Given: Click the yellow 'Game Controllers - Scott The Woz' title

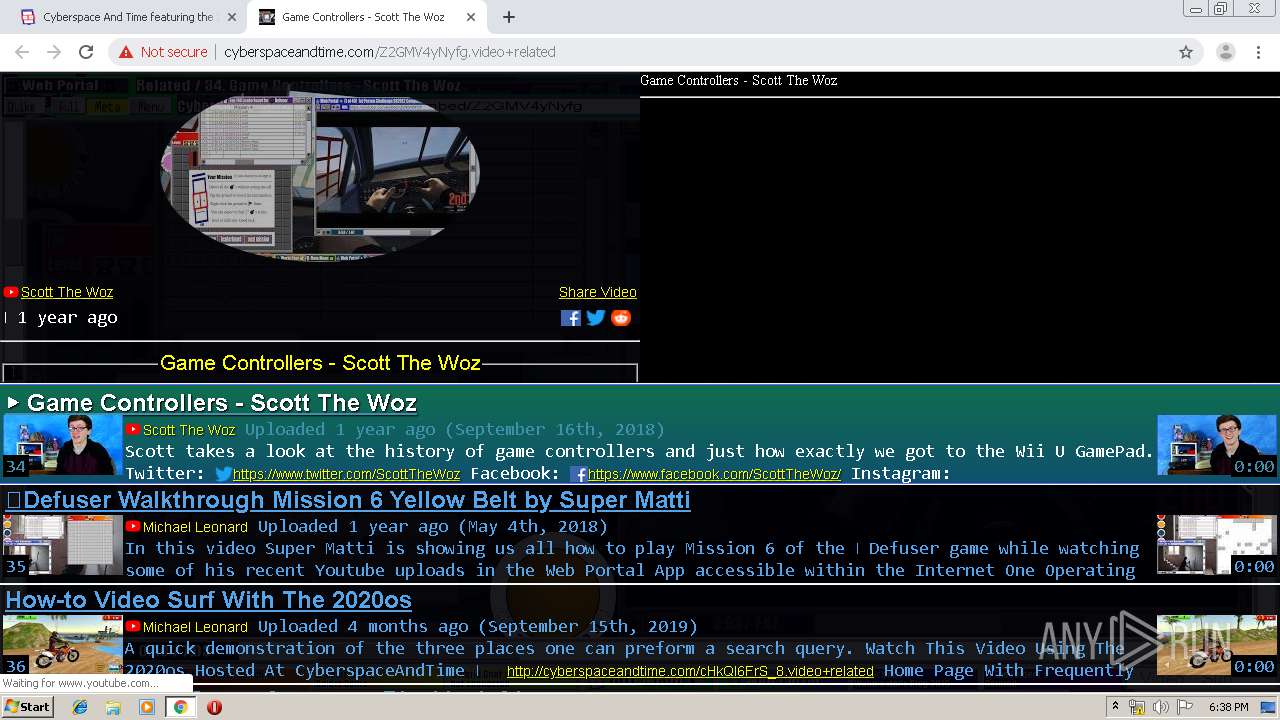Looking at the screenshot, I should tap(320, 363).
